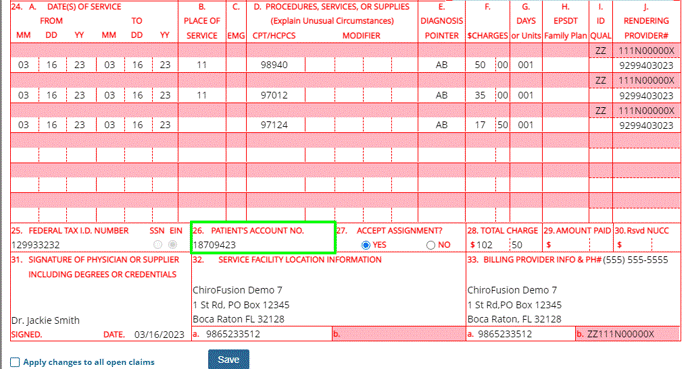
Task: Click the Save button
Action: 229,359
